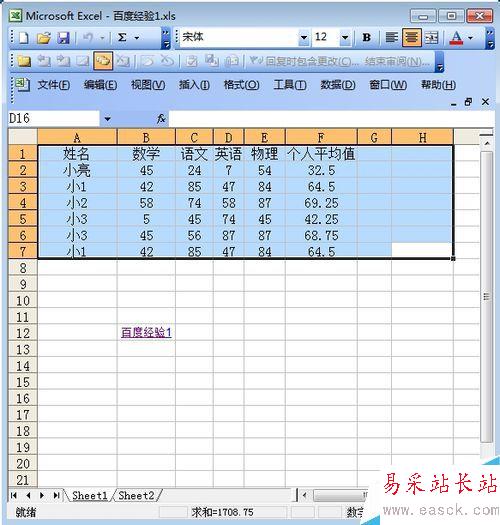Create a new blank workbook
500x525 pixels.
tap(23, 38)
